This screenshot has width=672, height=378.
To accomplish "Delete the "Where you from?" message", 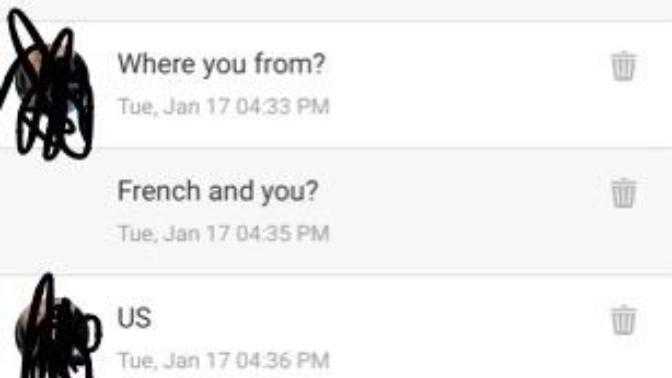I will pyautogui.click(x=623, y=66).
